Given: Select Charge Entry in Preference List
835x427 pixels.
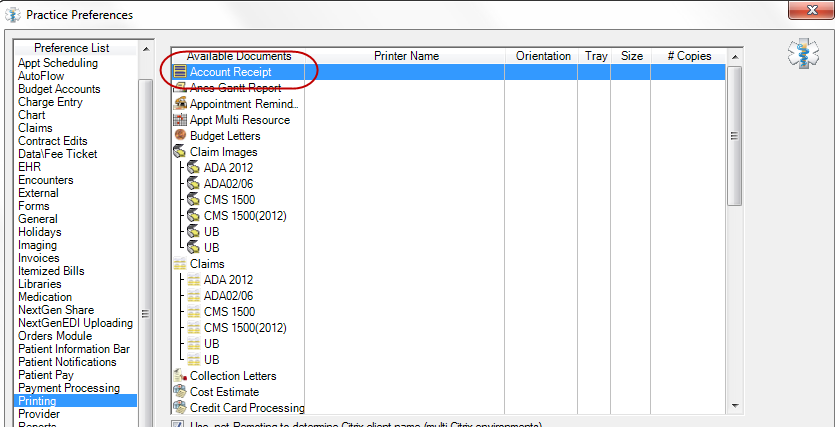Looking at the screenshot, I should 50,102.
